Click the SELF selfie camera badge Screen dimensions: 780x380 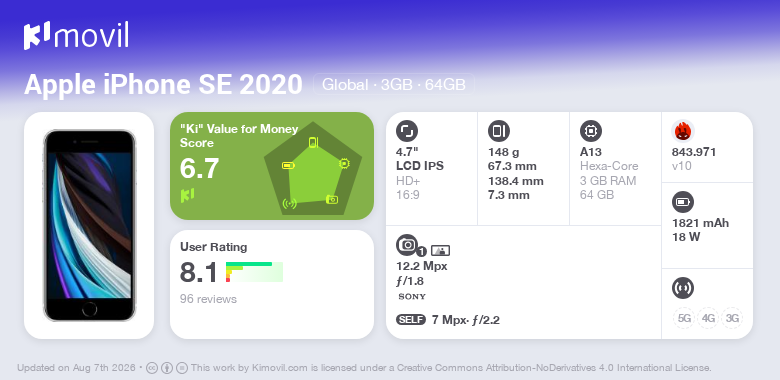[x=411, y=320]
